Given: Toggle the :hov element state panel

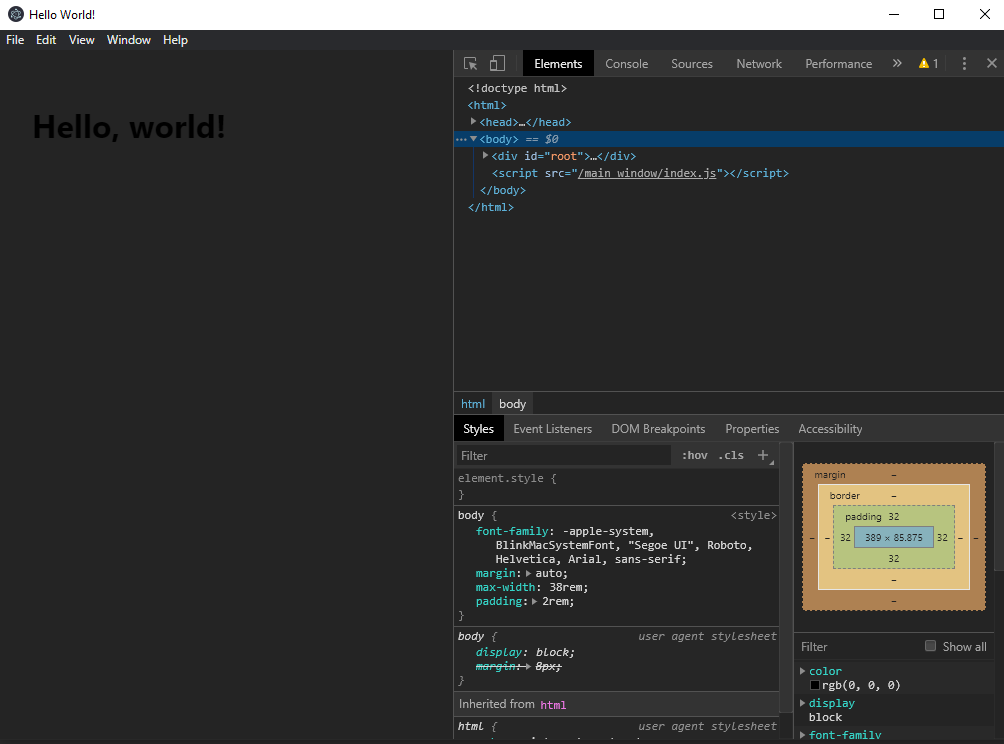Looking at the screenshot, I should (694, 455).
